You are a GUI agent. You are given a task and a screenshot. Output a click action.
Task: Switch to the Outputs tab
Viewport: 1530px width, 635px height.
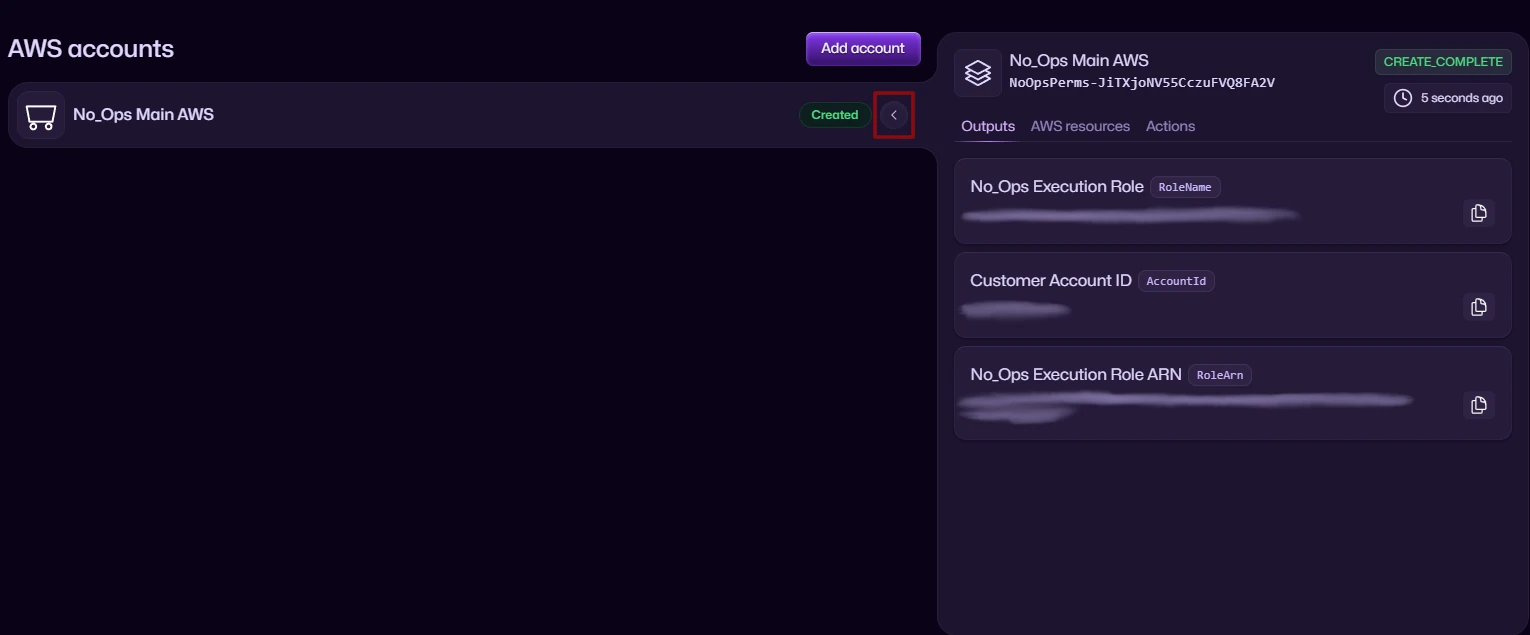(x=987, y=126)
